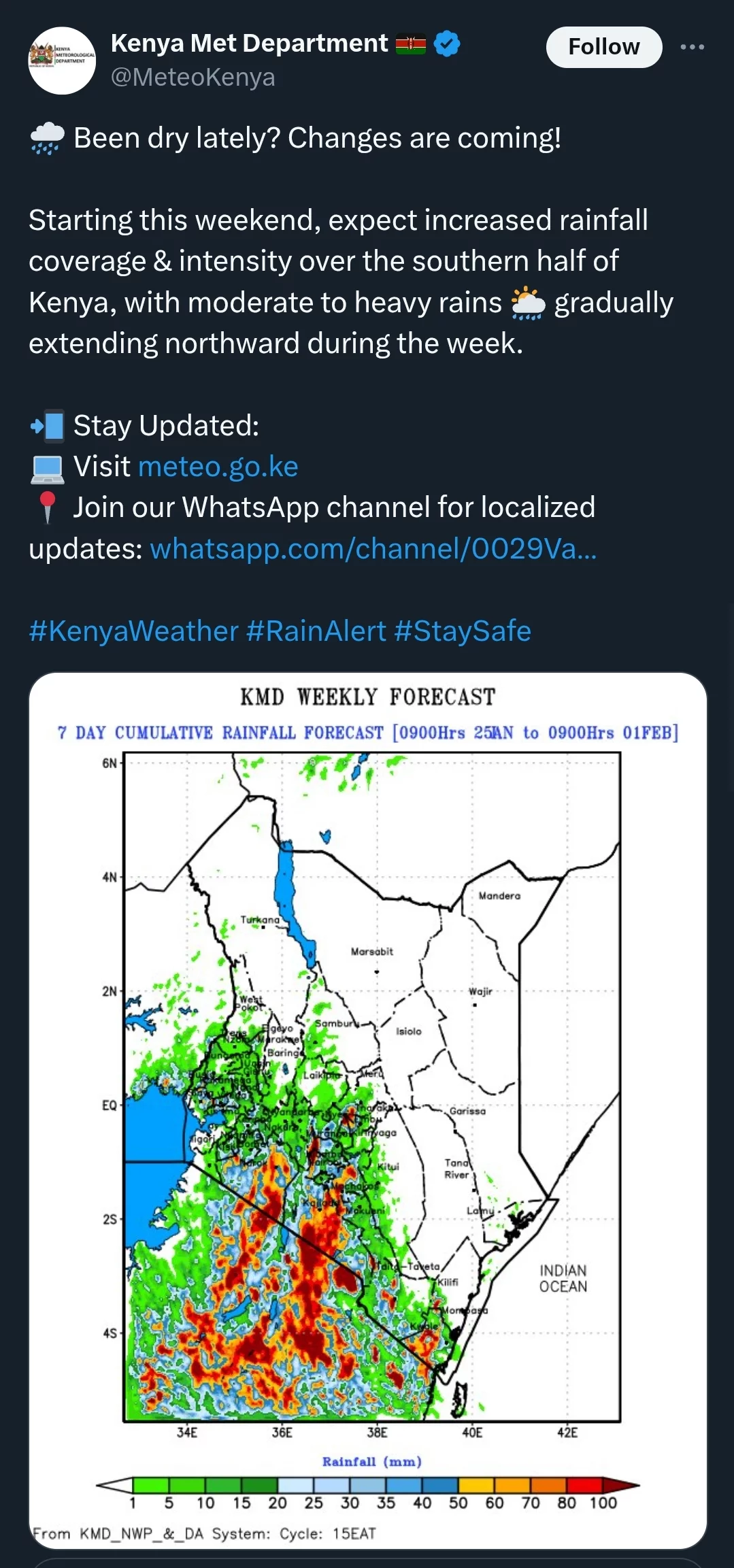Click the green 1-5 mm legend swatch

coord(151,1484)
